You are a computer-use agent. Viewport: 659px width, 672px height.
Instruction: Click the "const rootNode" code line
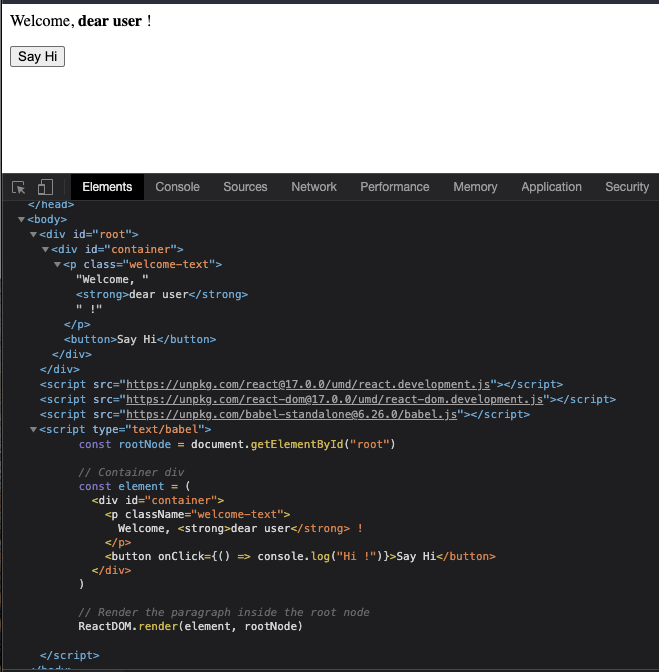coord(237,444)
